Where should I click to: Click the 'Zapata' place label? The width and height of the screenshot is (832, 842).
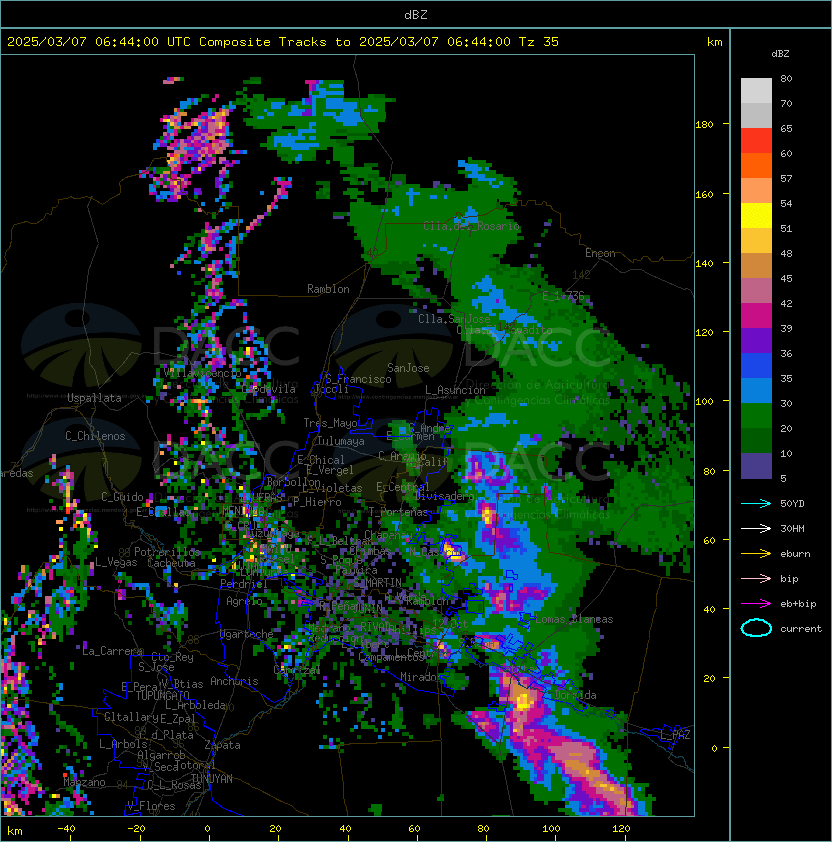pos(222,745)
